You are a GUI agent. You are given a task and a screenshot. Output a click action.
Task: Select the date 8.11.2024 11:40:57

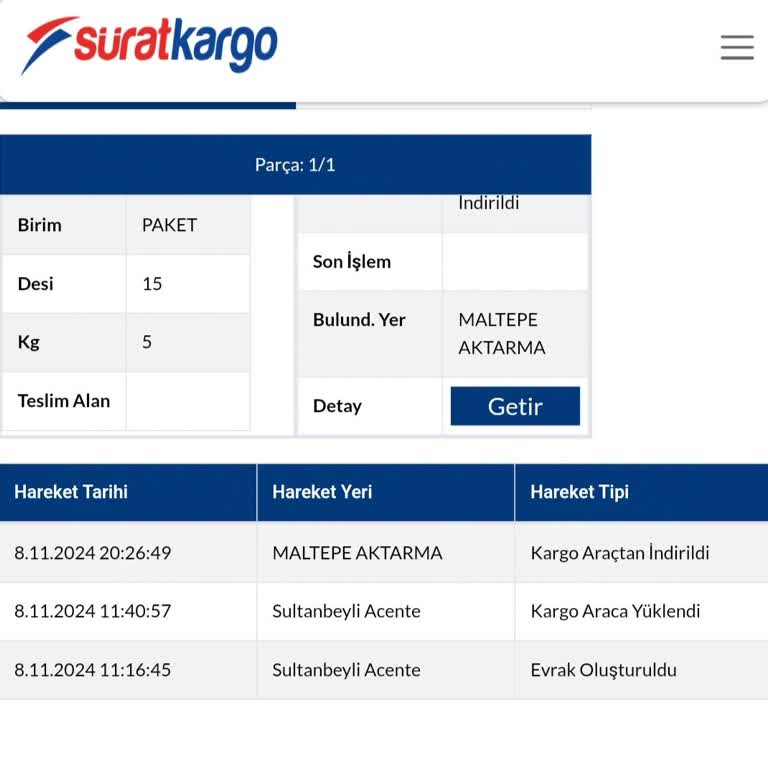point(93,611)
